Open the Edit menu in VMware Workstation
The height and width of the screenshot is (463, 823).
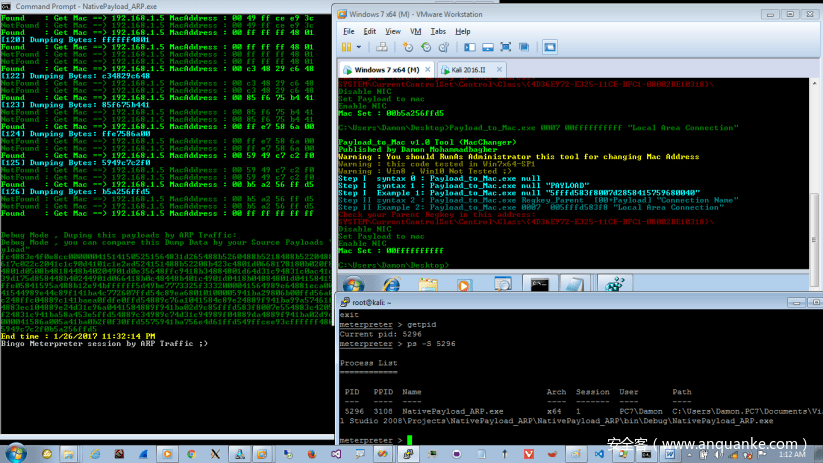pos(370,31)
